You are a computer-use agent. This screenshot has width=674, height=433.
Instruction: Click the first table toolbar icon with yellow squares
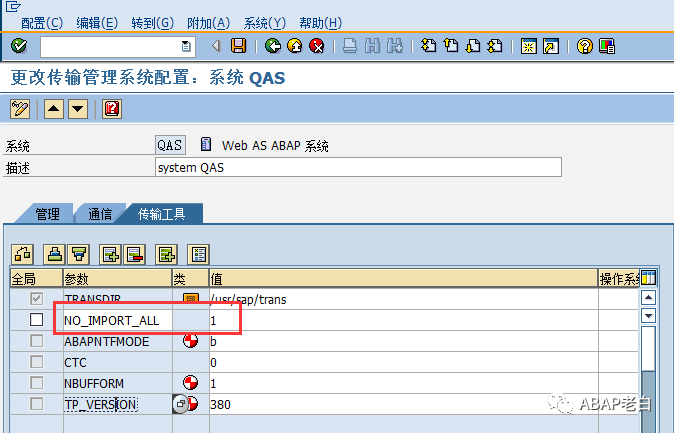coord(22,254)
